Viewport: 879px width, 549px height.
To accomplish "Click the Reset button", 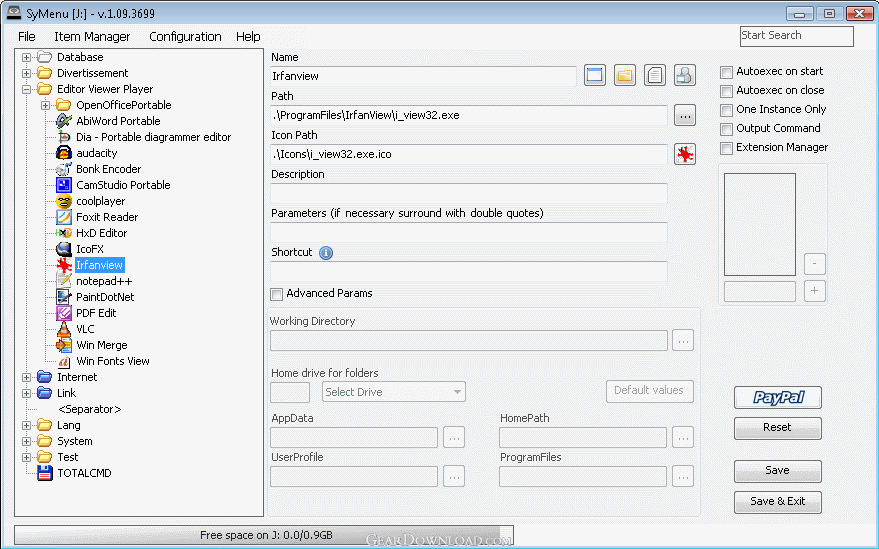I will pos(778,428).
